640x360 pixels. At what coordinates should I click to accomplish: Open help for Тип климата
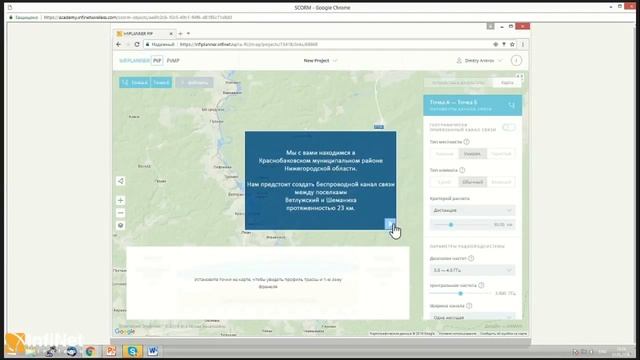click(x=462, y=170)
